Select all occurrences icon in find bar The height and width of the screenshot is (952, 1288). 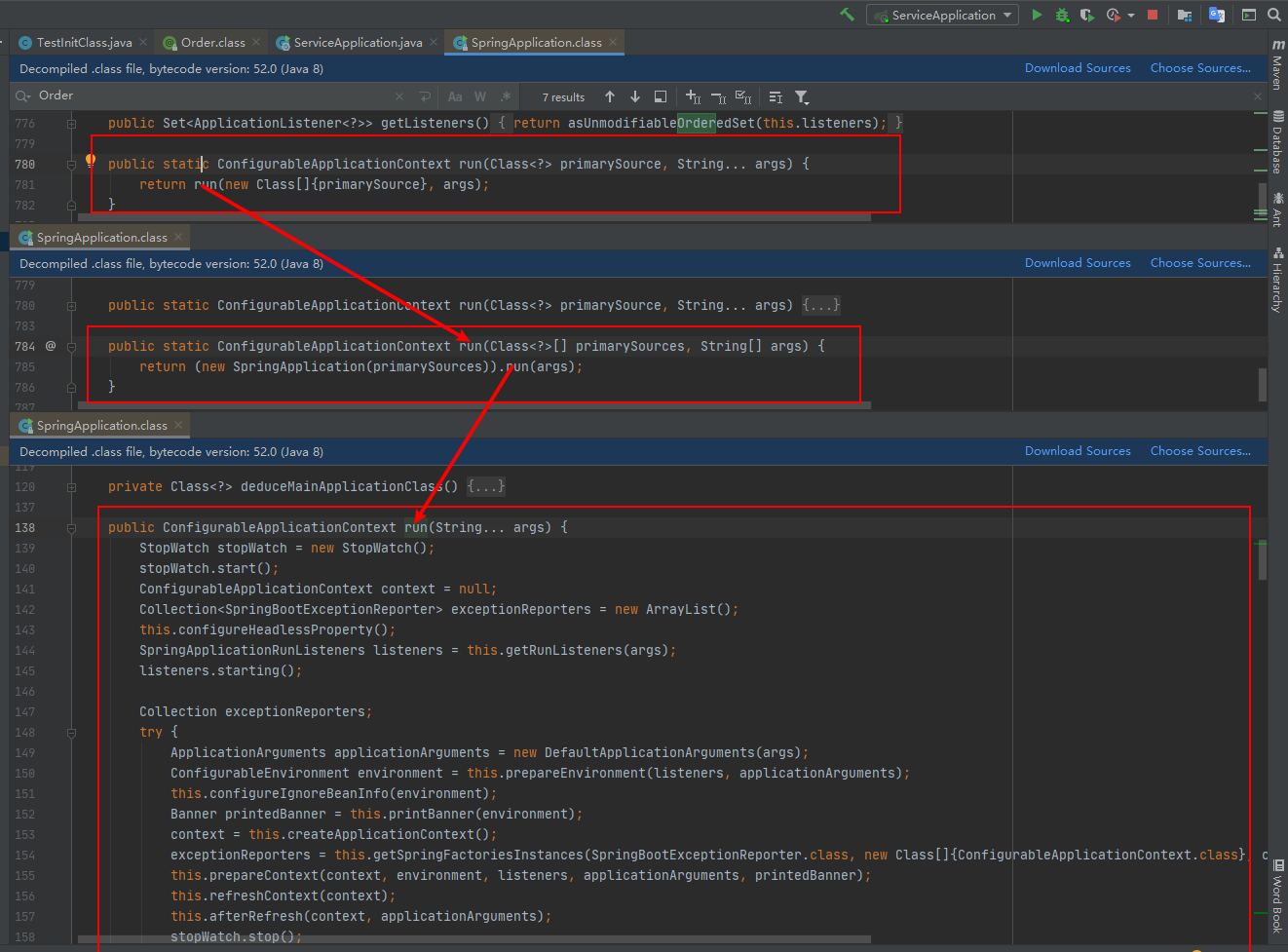click(x=743, y=96)
